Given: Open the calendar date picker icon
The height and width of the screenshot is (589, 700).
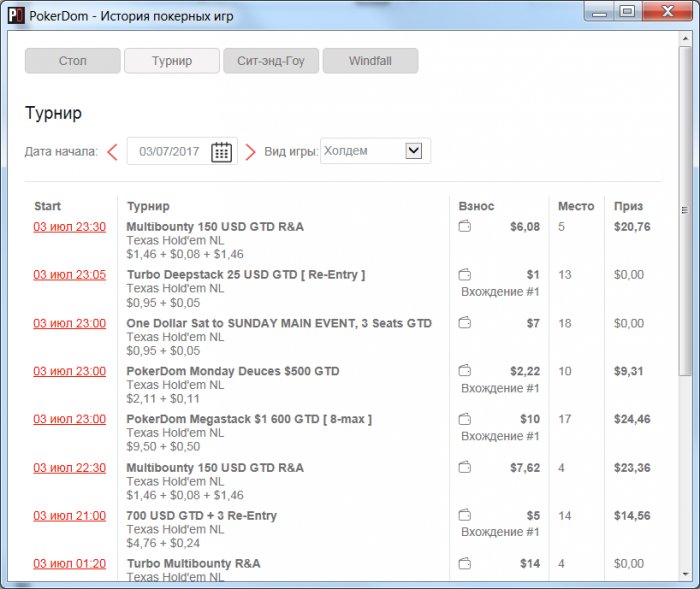Looking at the screenshot, I should (221, 152).
